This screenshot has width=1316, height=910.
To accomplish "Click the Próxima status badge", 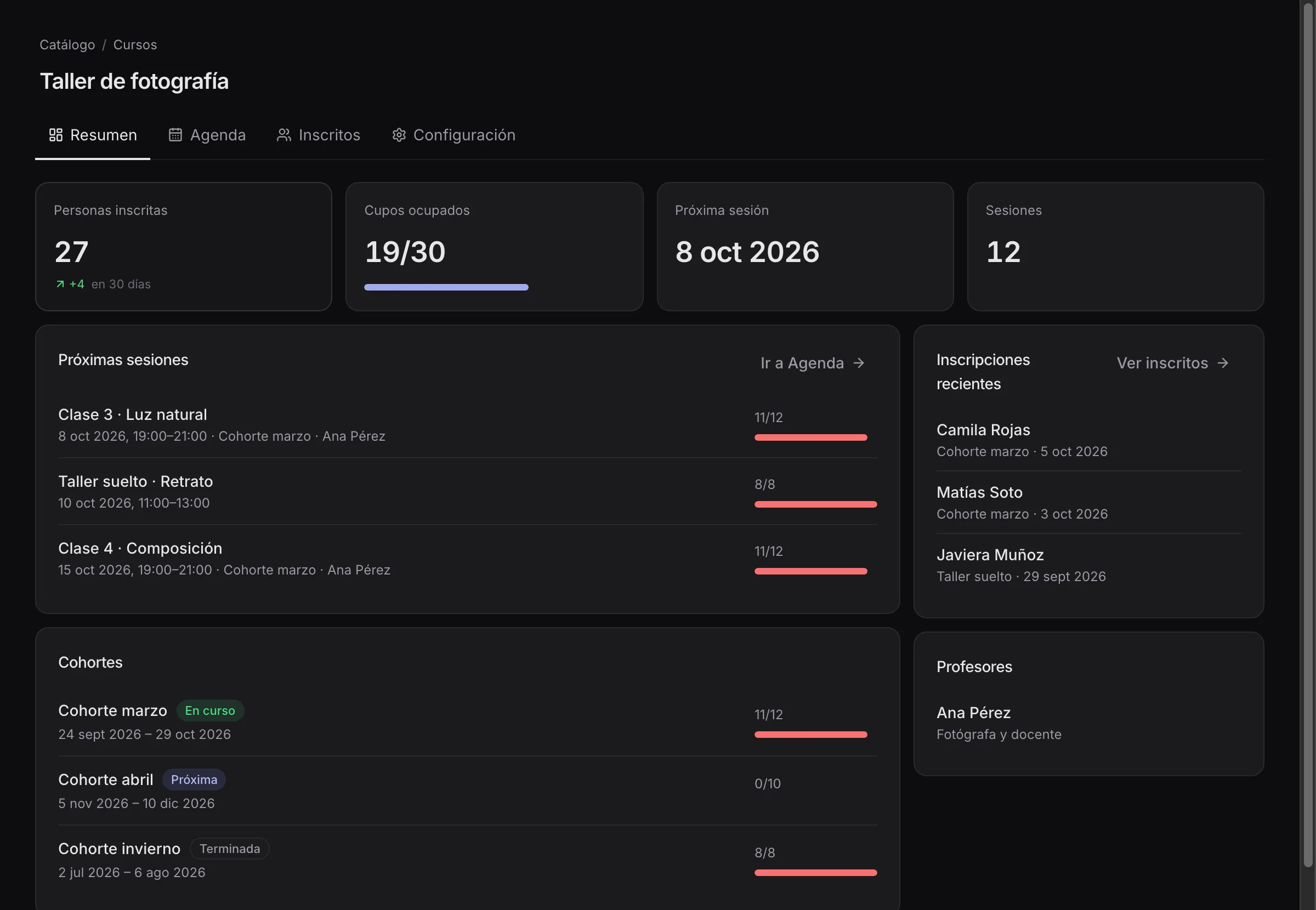I will click(195, 780).
